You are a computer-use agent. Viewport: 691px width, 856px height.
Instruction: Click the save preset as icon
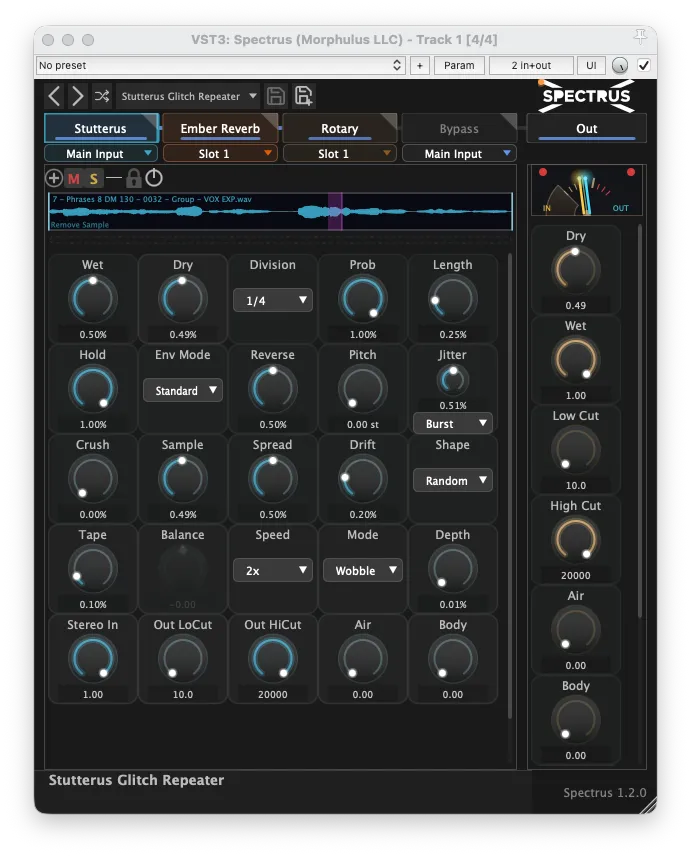click(x=303, y=96)
